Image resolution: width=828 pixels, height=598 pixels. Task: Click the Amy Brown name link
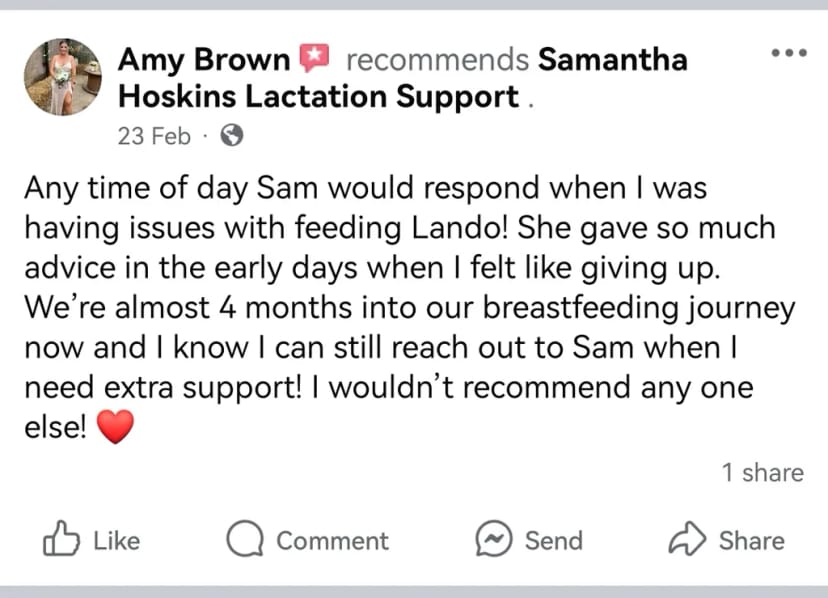(x=204, y=59)
